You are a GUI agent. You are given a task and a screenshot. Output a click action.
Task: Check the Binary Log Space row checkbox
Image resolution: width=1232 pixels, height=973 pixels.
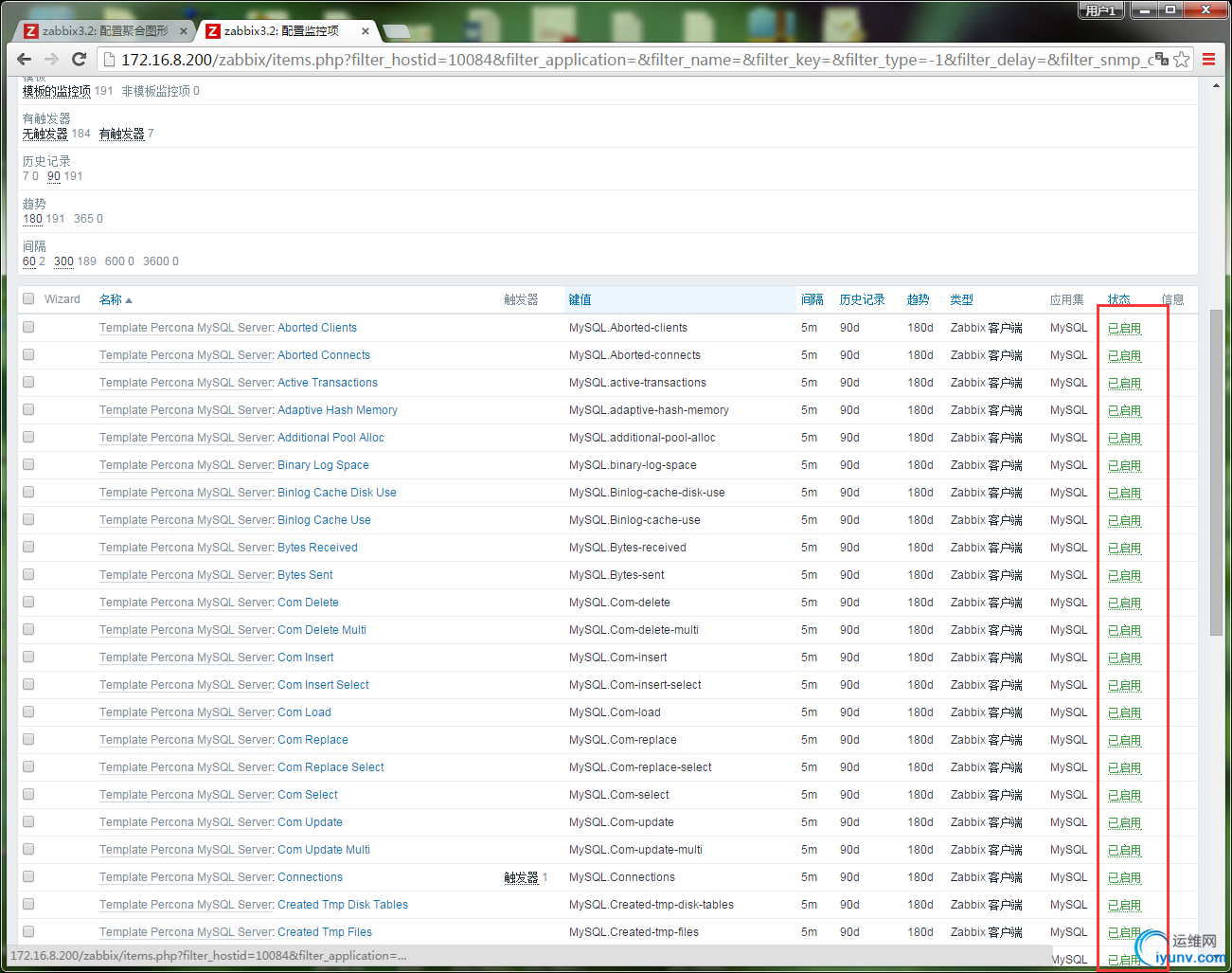click(28, 464)
